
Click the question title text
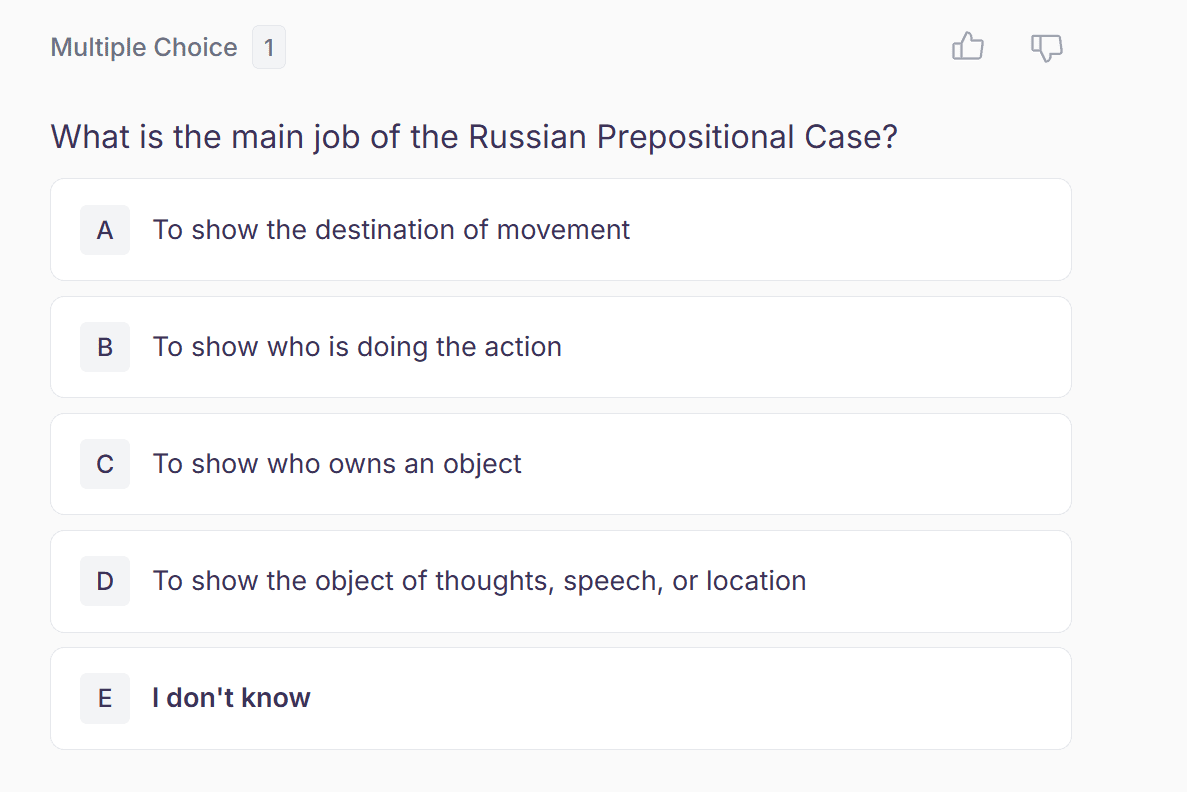point(474,137)
